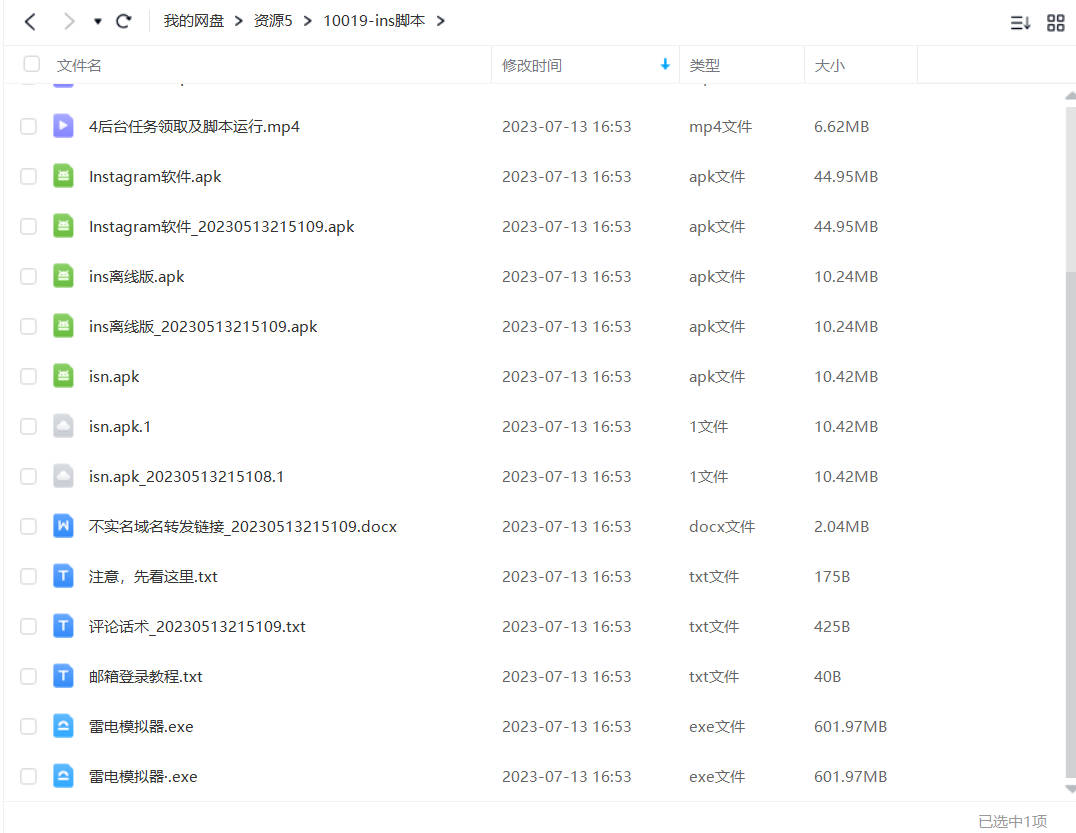Viewport: 1076px width, 833px height.
Task: Check the box for Instagram软件_20230513215109.apk
Action: tap(28, 226)
